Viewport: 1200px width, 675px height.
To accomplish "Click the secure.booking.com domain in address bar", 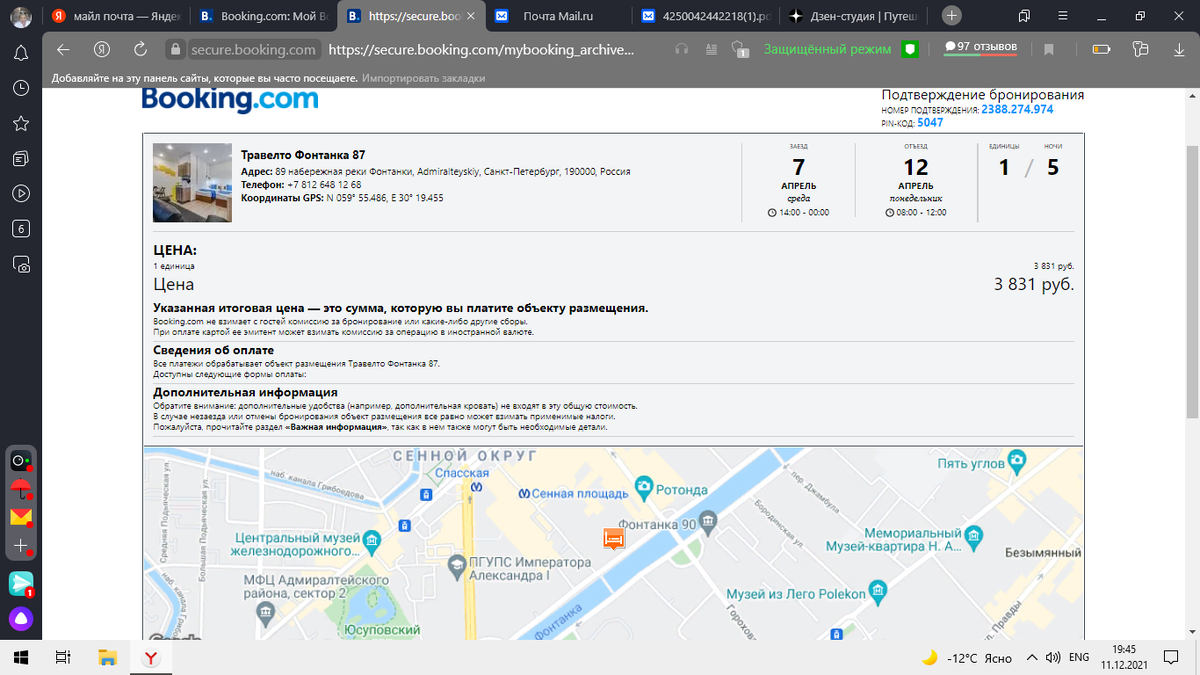I will 253,49.
